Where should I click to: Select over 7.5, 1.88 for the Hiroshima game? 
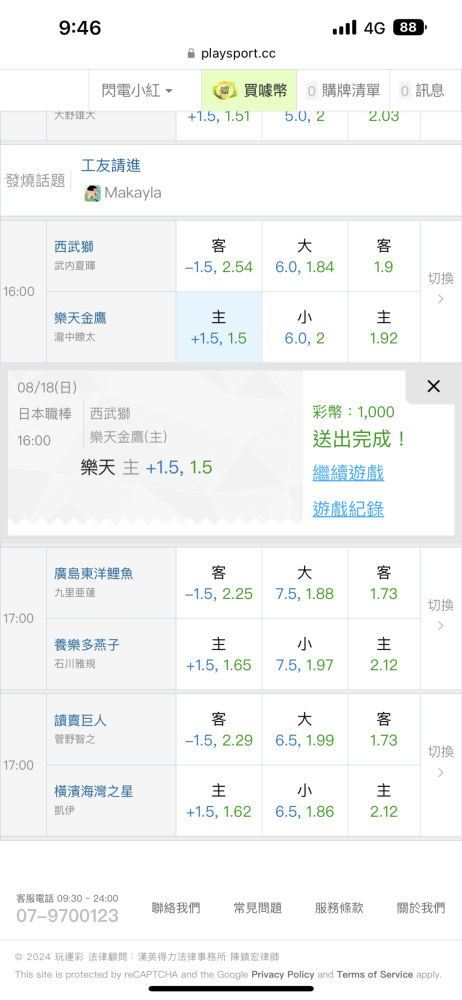[304, 583]
